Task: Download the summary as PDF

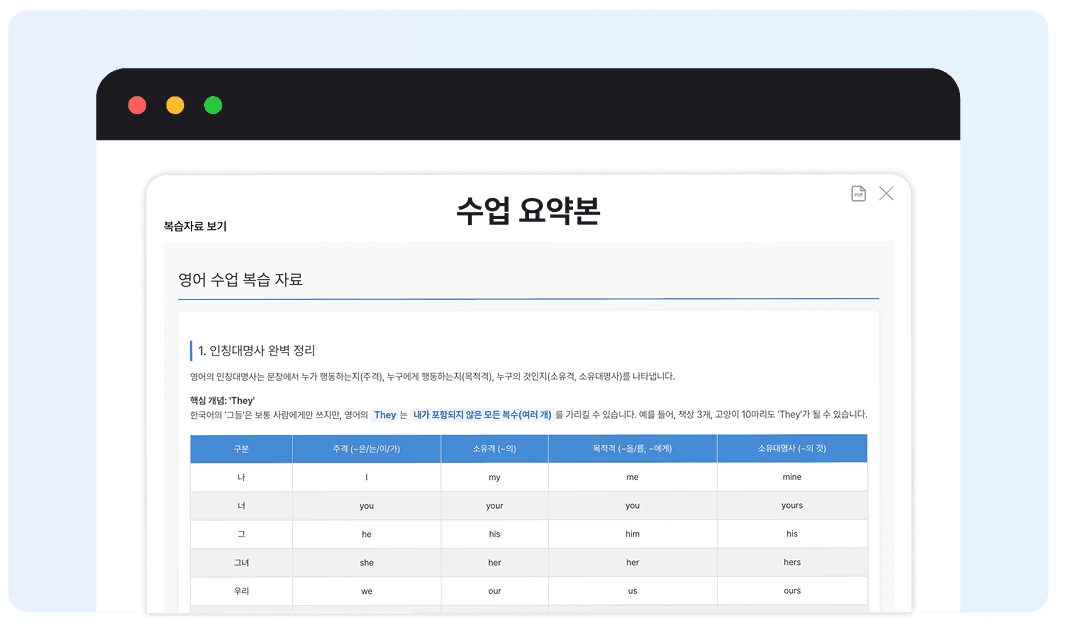Action: 858,194
